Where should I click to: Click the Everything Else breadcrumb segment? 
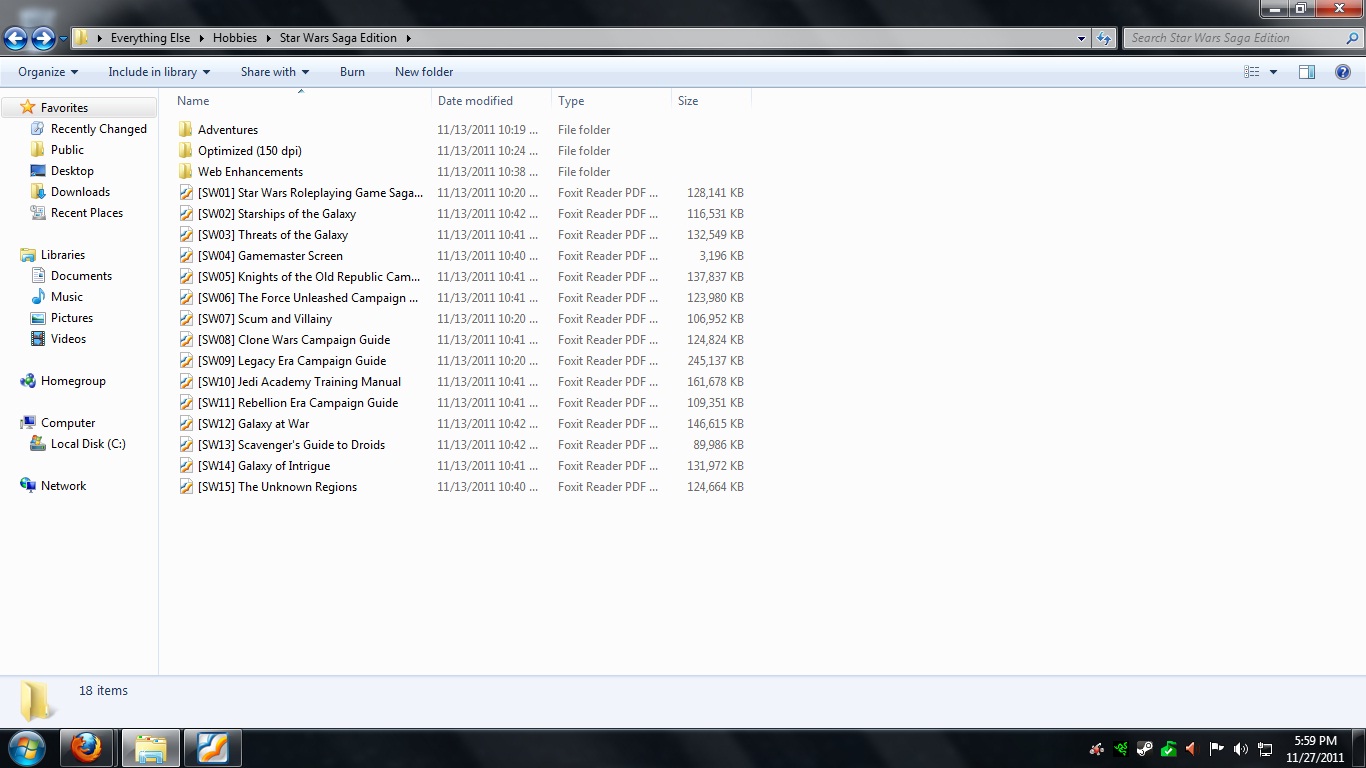point(150,38)
